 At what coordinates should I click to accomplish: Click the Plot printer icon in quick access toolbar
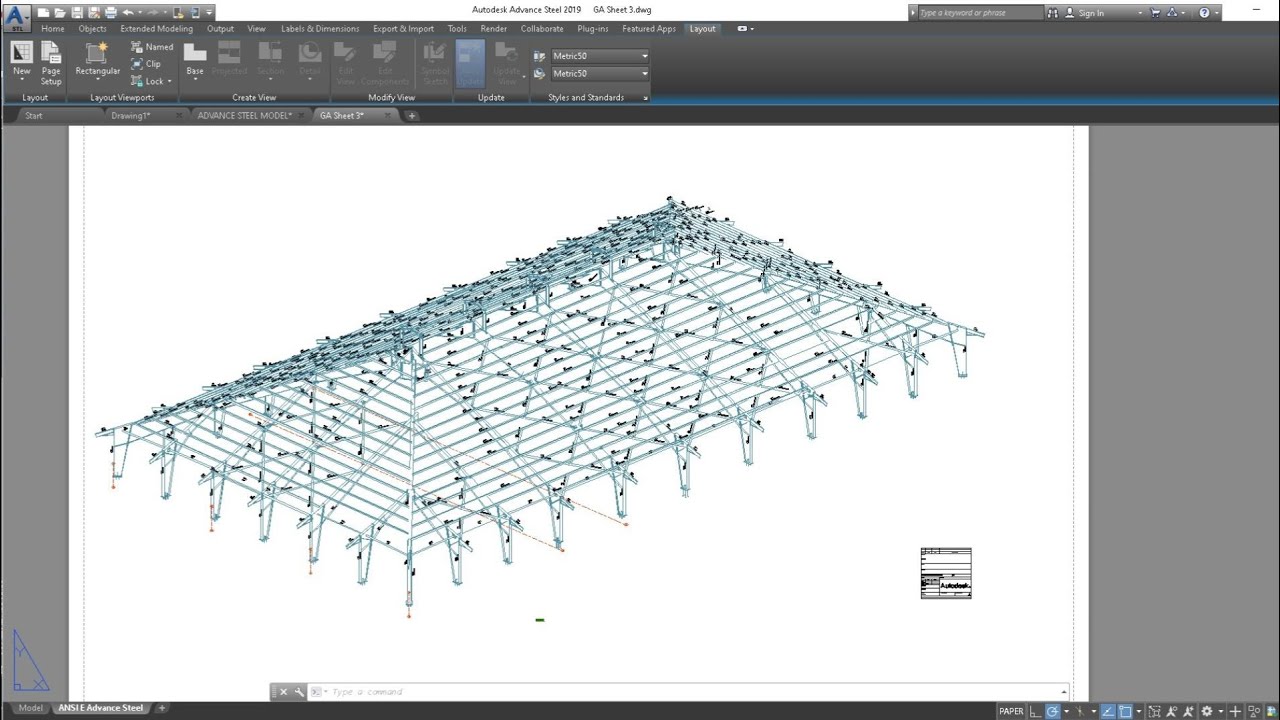(x=110, y=13)
